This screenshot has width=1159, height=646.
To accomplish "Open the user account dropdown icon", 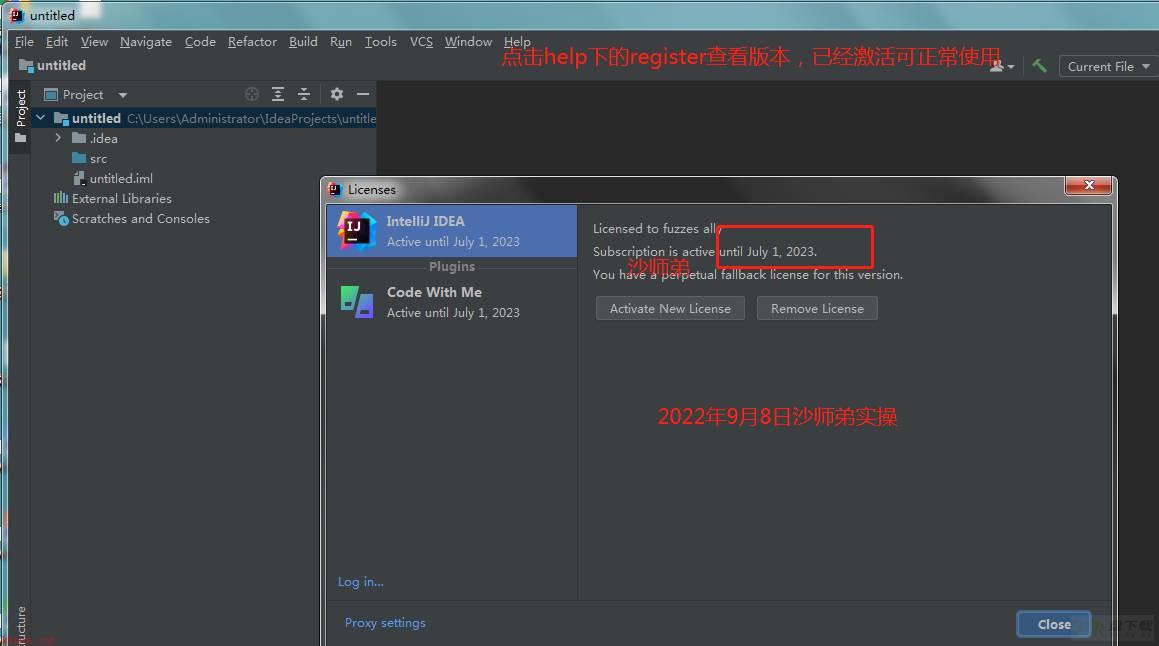I will click(x=1001, y=67).
